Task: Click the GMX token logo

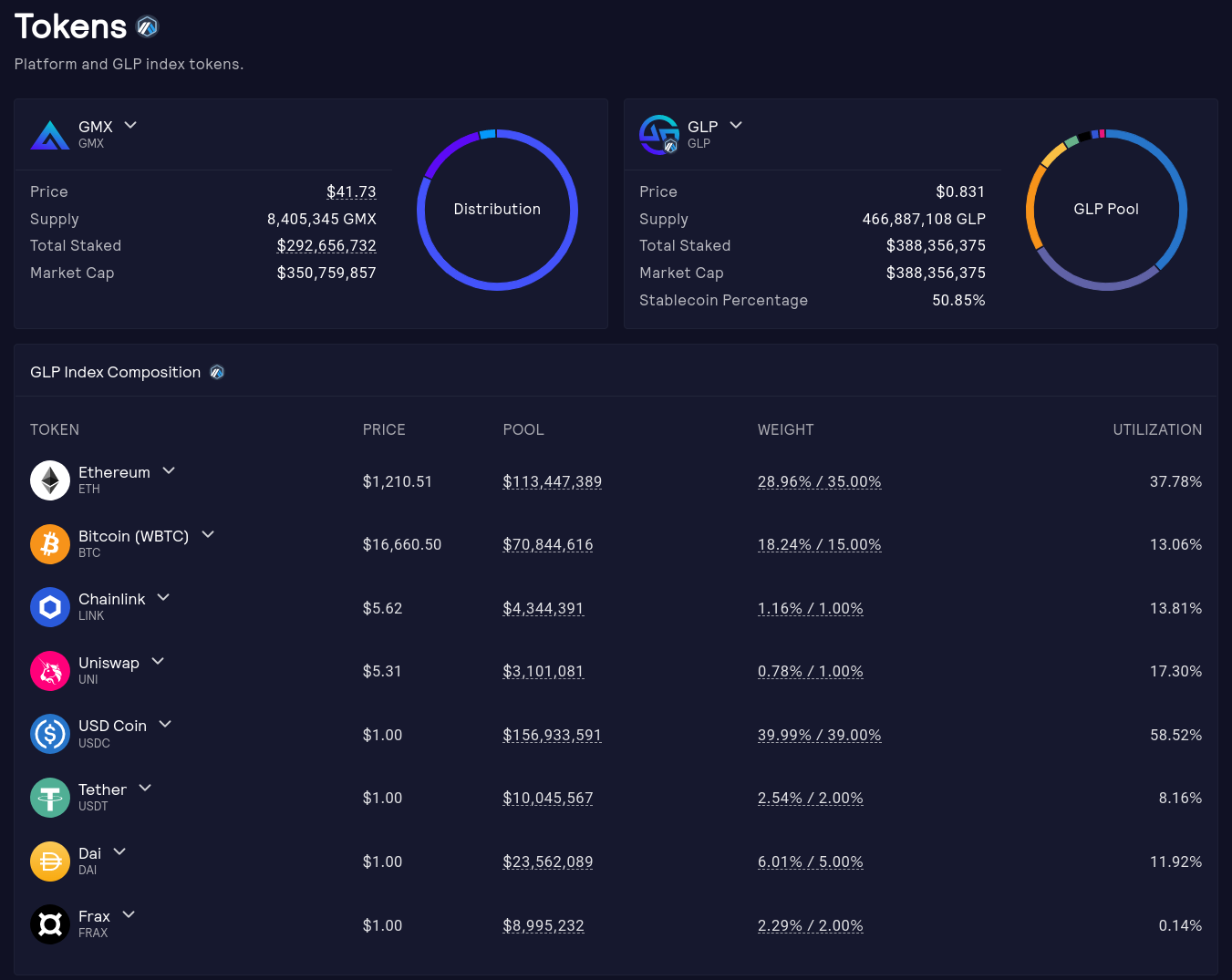Action: 50,134
